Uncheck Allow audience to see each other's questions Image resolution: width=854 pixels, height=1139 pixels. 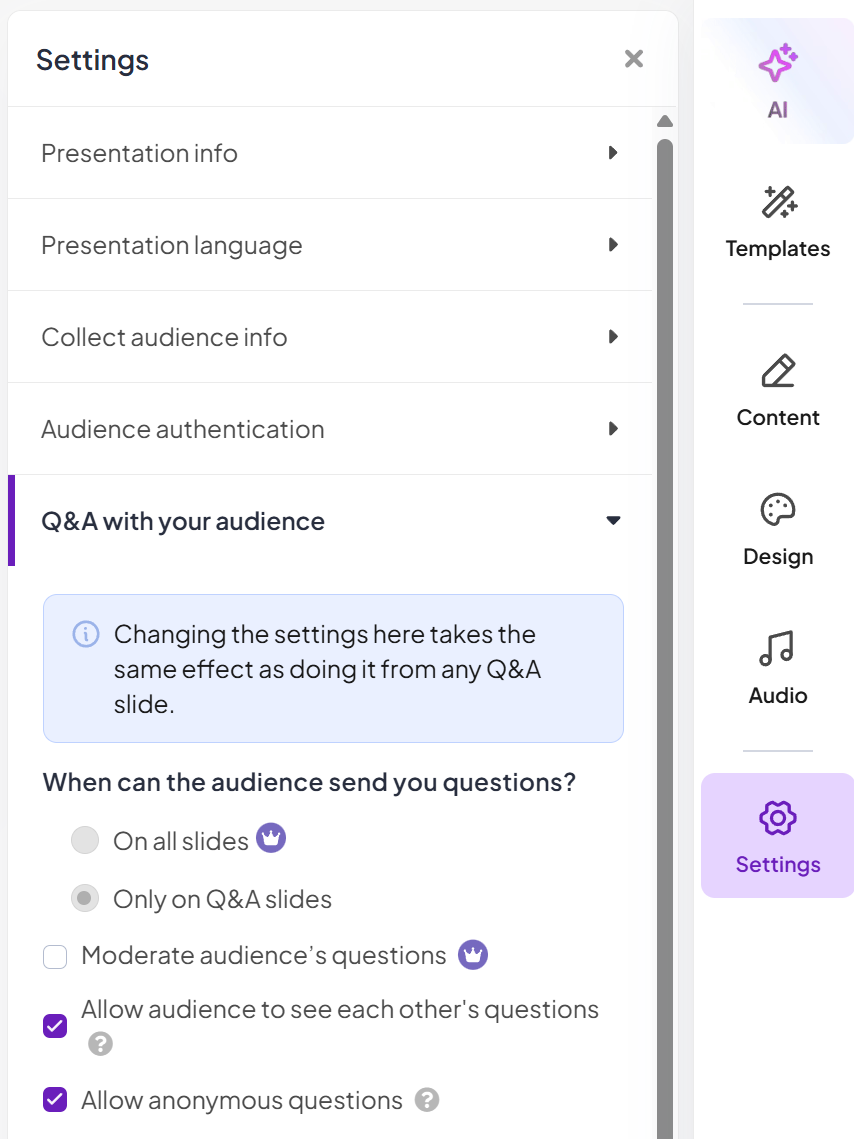[55, 1026]
